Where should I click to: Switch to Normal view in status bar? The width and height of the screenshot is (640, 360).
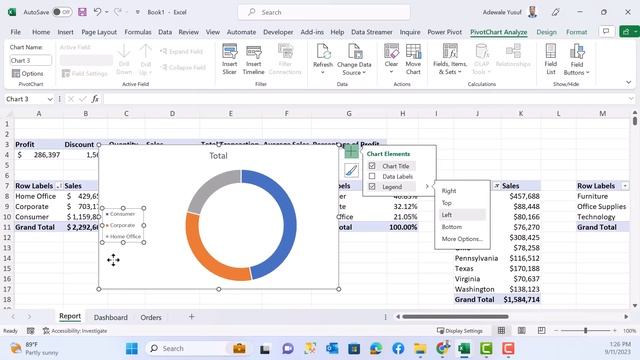[x=501, y=331]
